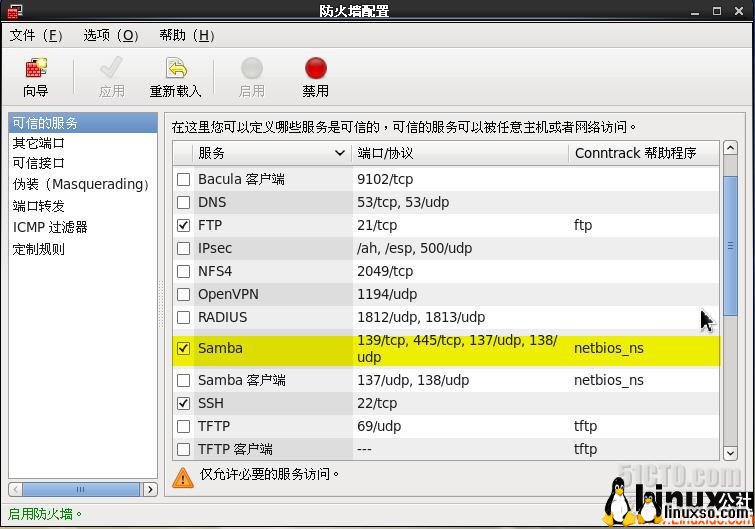
Task: Click the 1194/udp port cell
Action: point(387,294)
